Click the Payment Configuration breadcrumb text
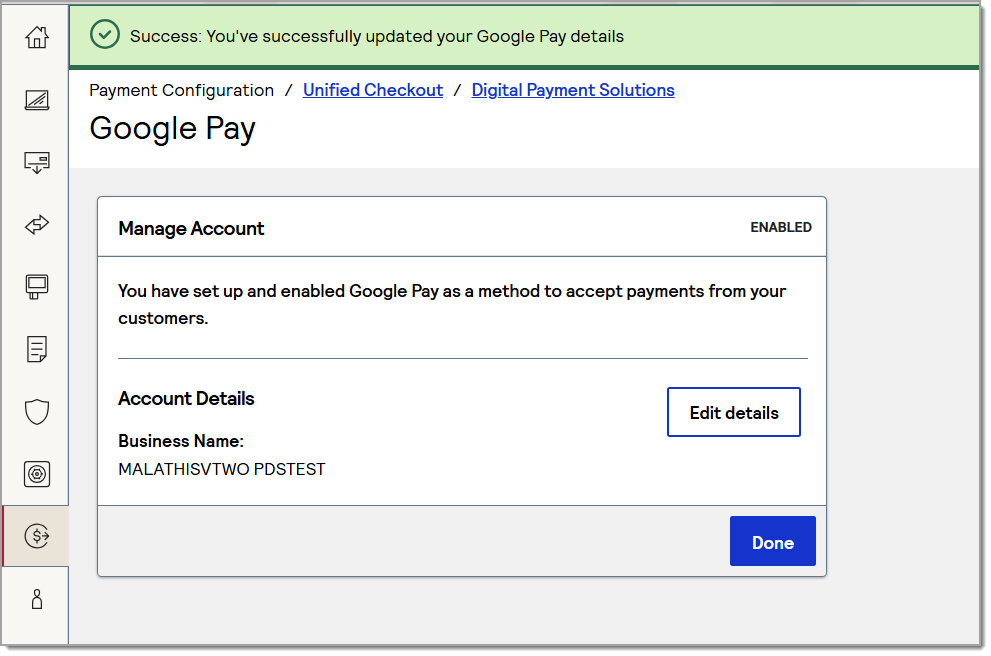 click(181, 90)
